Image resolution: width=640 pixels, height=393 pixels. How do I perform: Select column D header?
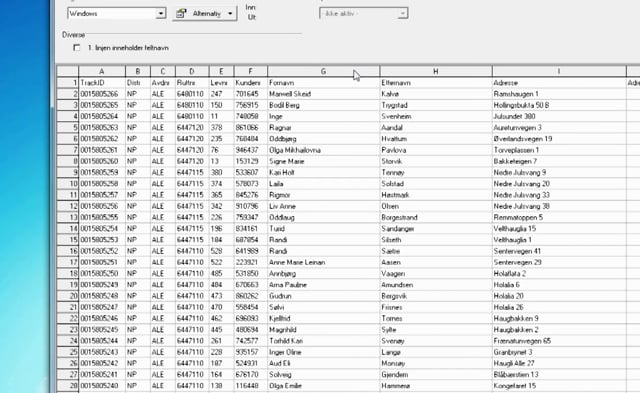pos(192,71)
